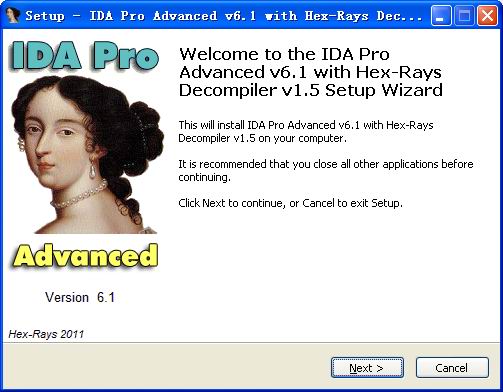Click Next to continue setup

[x=367, y=367]
